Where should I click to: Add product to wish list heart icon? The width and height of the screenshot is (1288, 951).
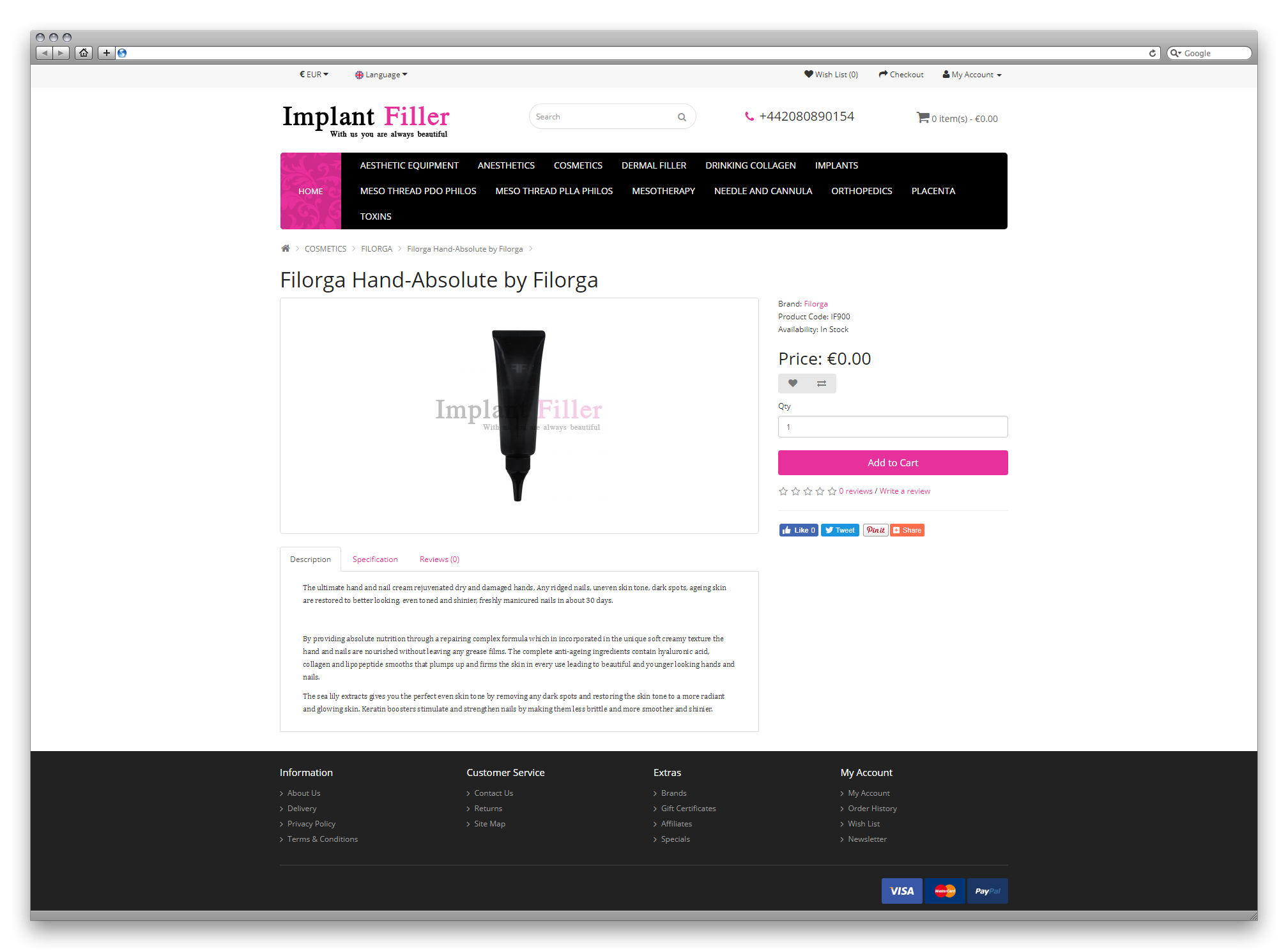[x=793, y=383]
